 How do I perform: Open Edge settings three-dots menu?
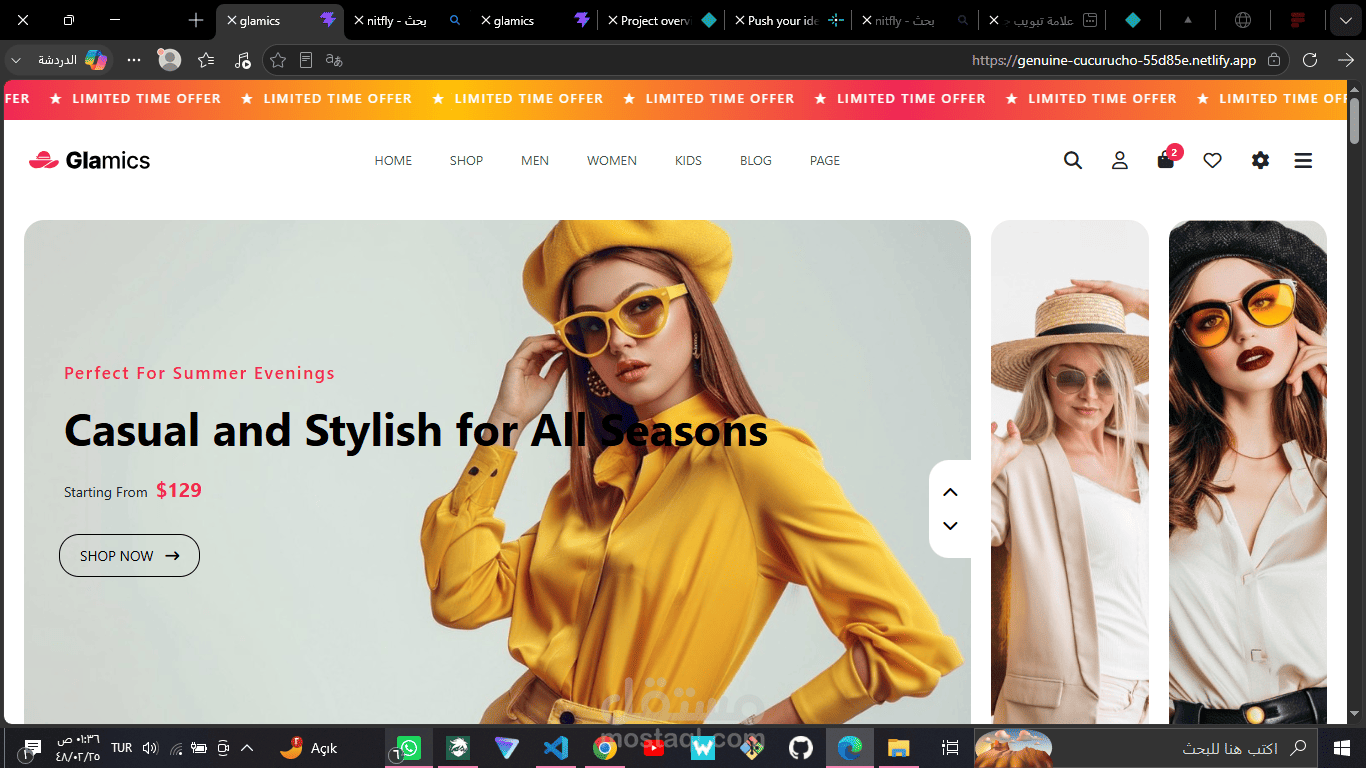click(x=134, y=60)
